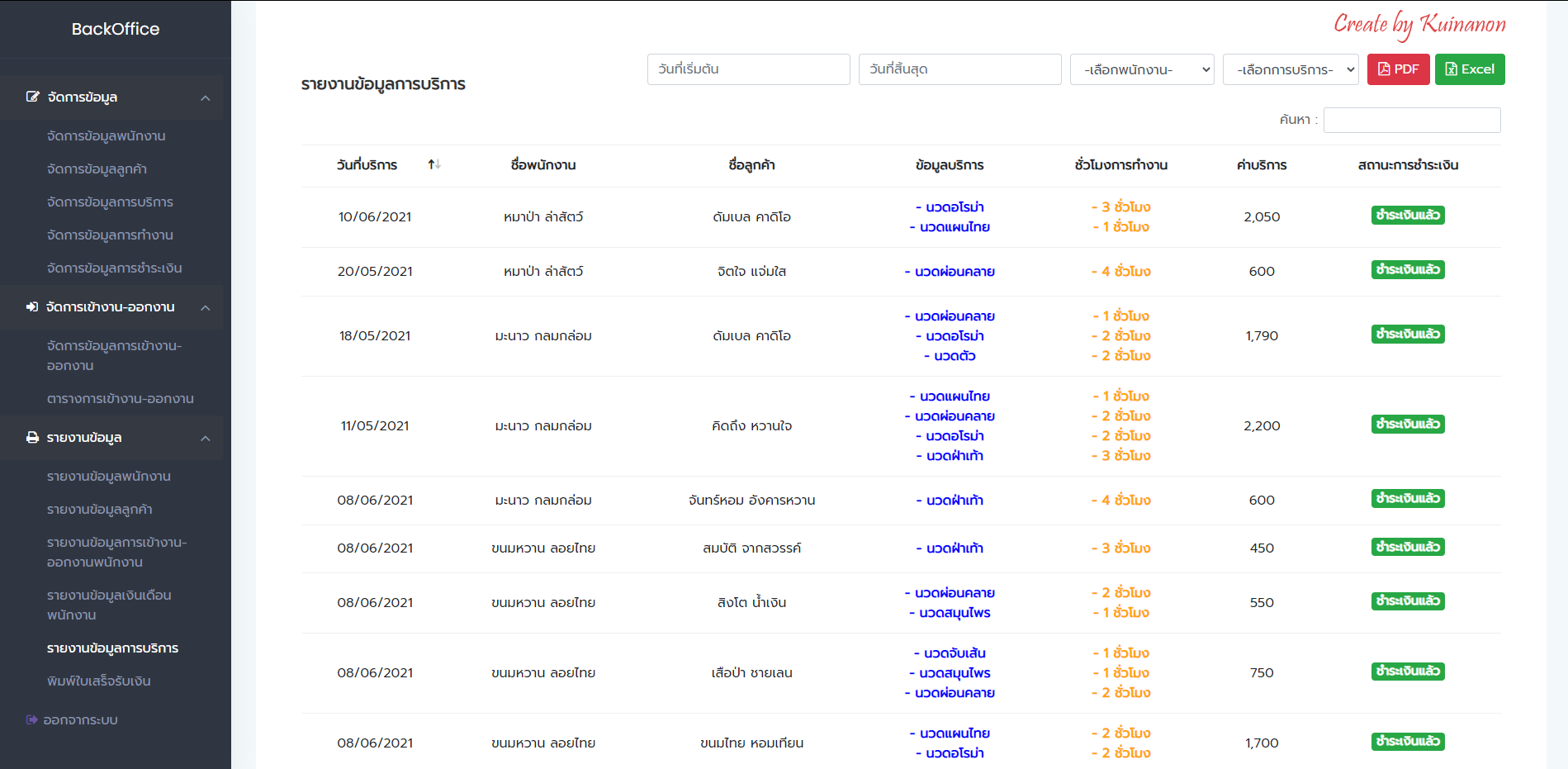This screenshot has height=769, width=1568.
Task: Click the sort arrows icon in วันที่บริการ column
Action: click(434, 165)
